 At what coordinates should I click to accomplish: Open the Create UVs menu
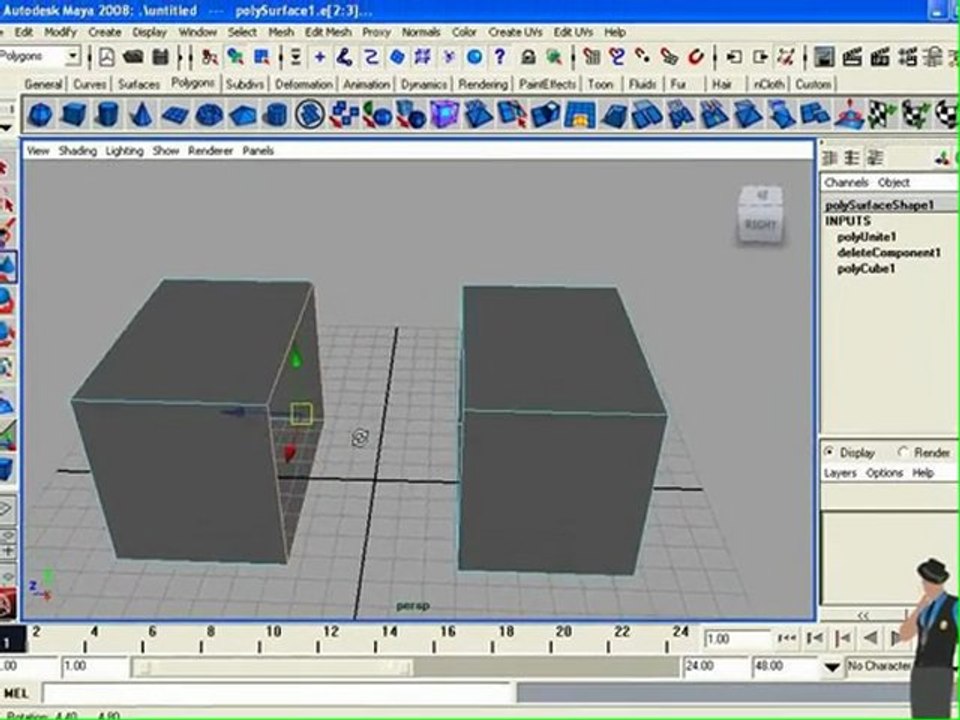pyautogui.click(x=515, y=32)
